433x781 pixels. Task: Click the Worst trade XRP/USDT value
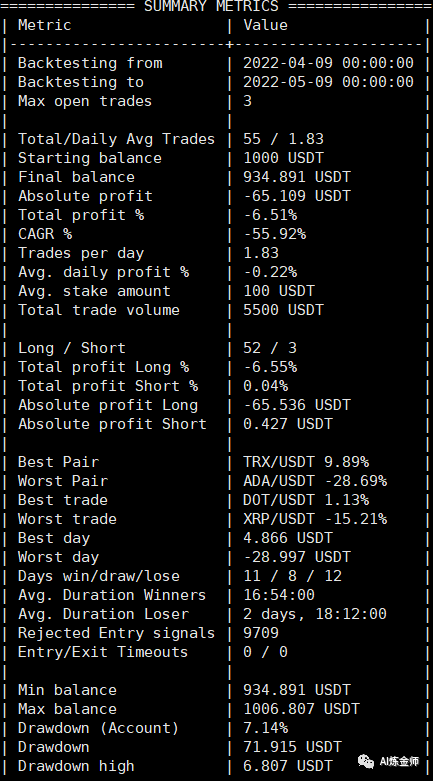(315, 519)
